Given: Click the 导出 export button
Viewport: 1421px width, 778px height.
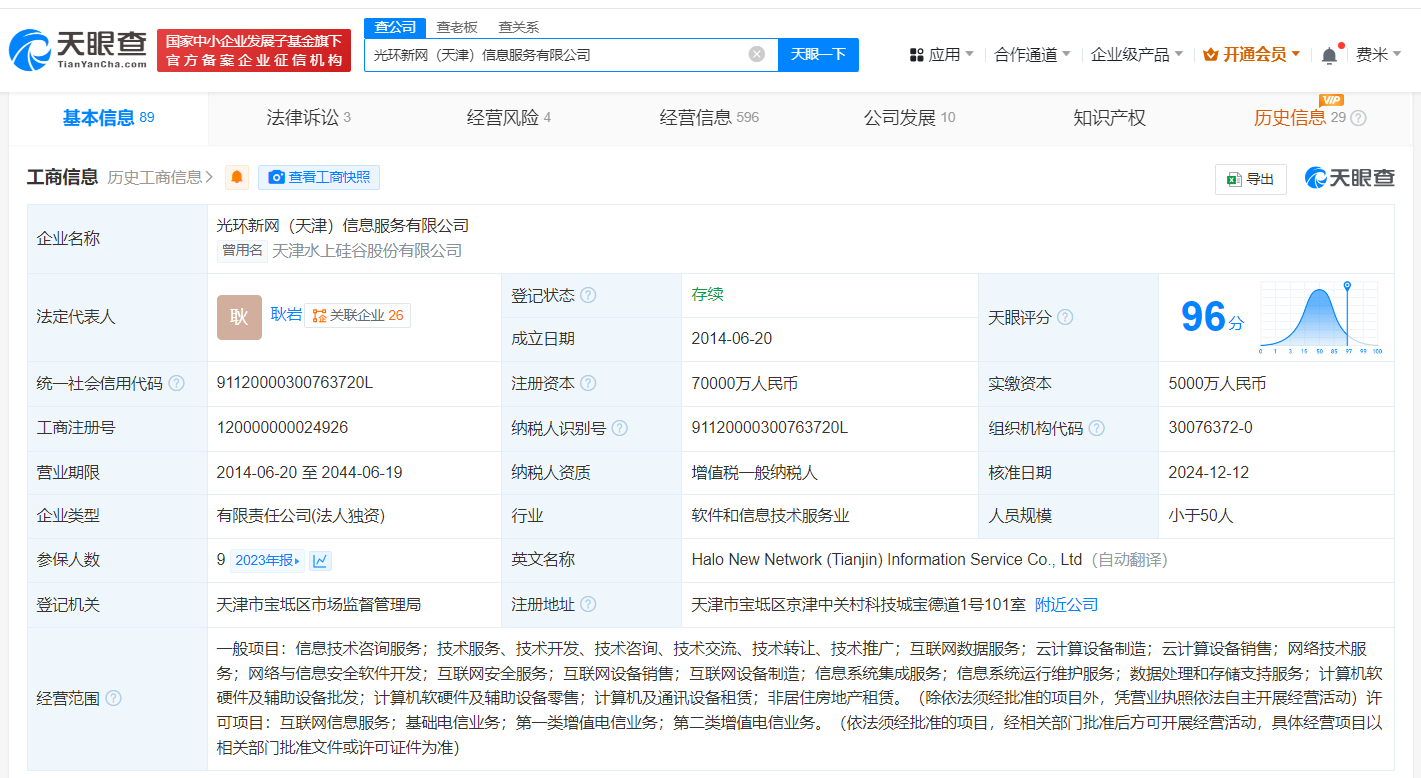Looking at the screenshot, I should coord(1250,179).
